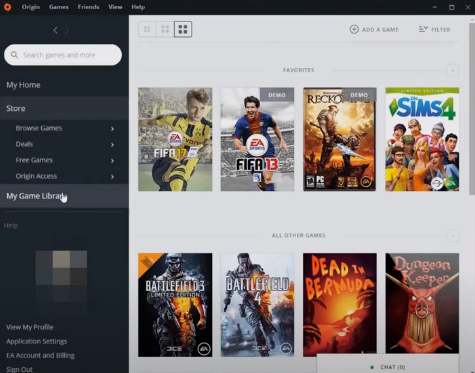
Task: Click the Filter label
Action: coord(441,30)
